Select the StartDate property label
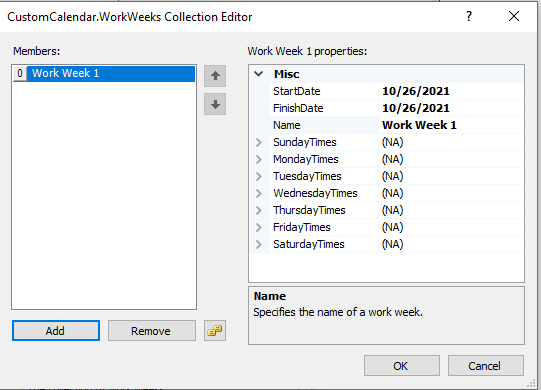This screenshot has width=541, height=390. tap(297, 91)
